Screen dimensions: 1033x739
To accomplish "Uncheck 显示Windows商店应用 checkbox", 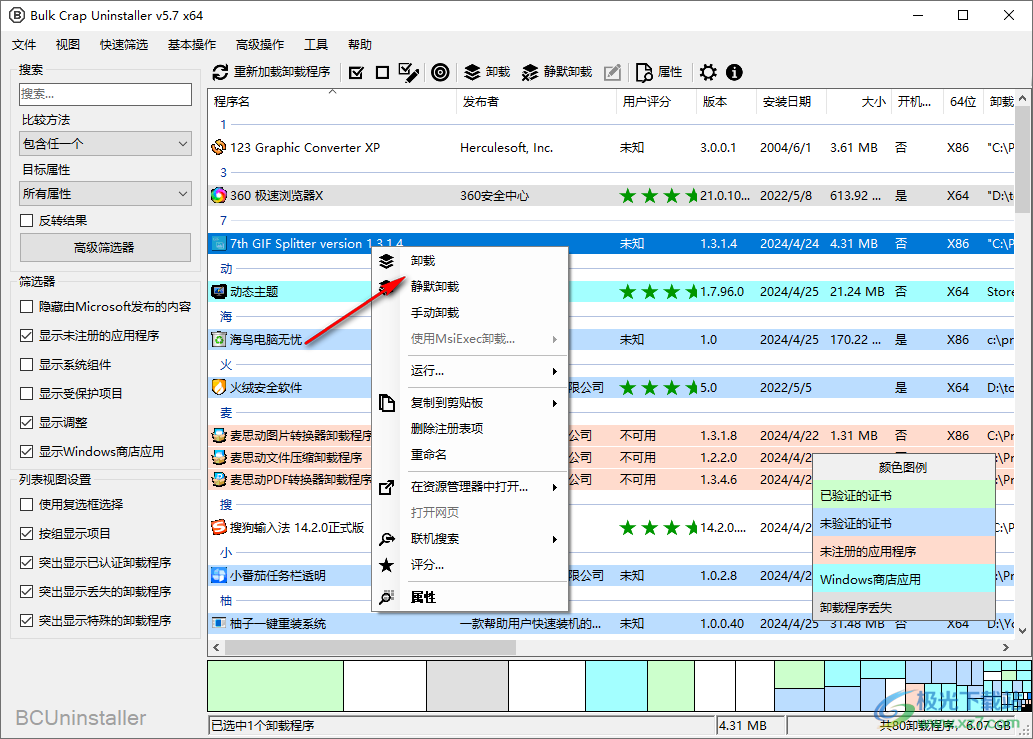I will 26,451.
